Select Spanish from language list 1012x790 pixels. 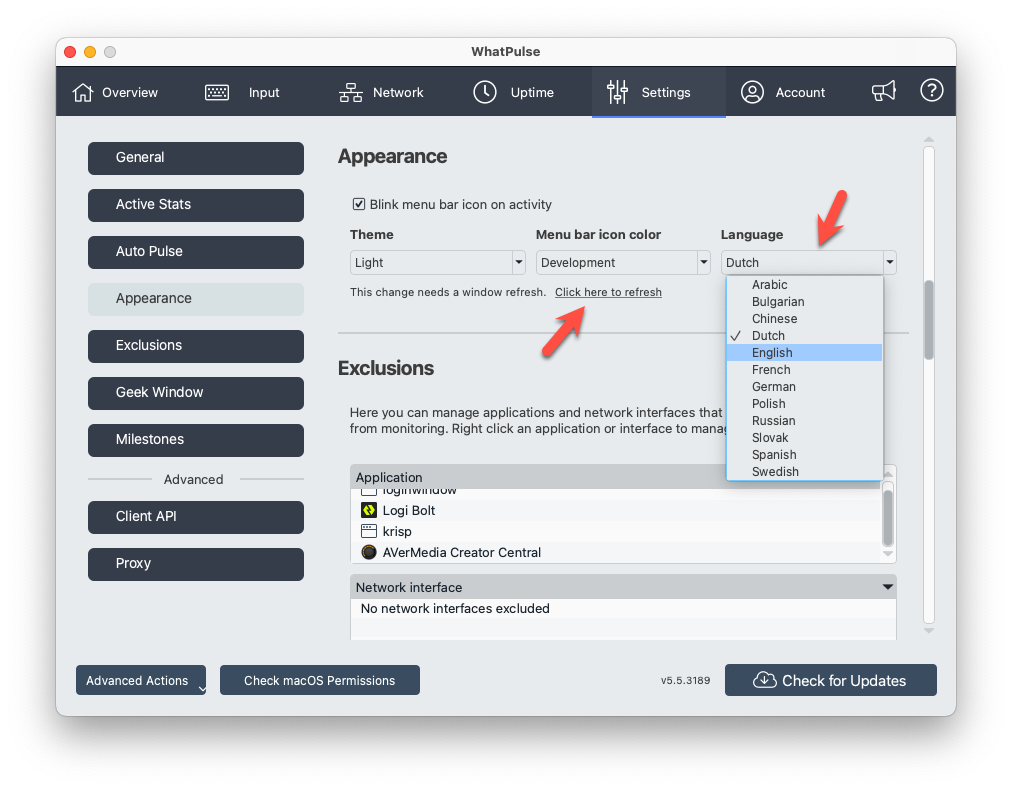(x=804, y=454)
